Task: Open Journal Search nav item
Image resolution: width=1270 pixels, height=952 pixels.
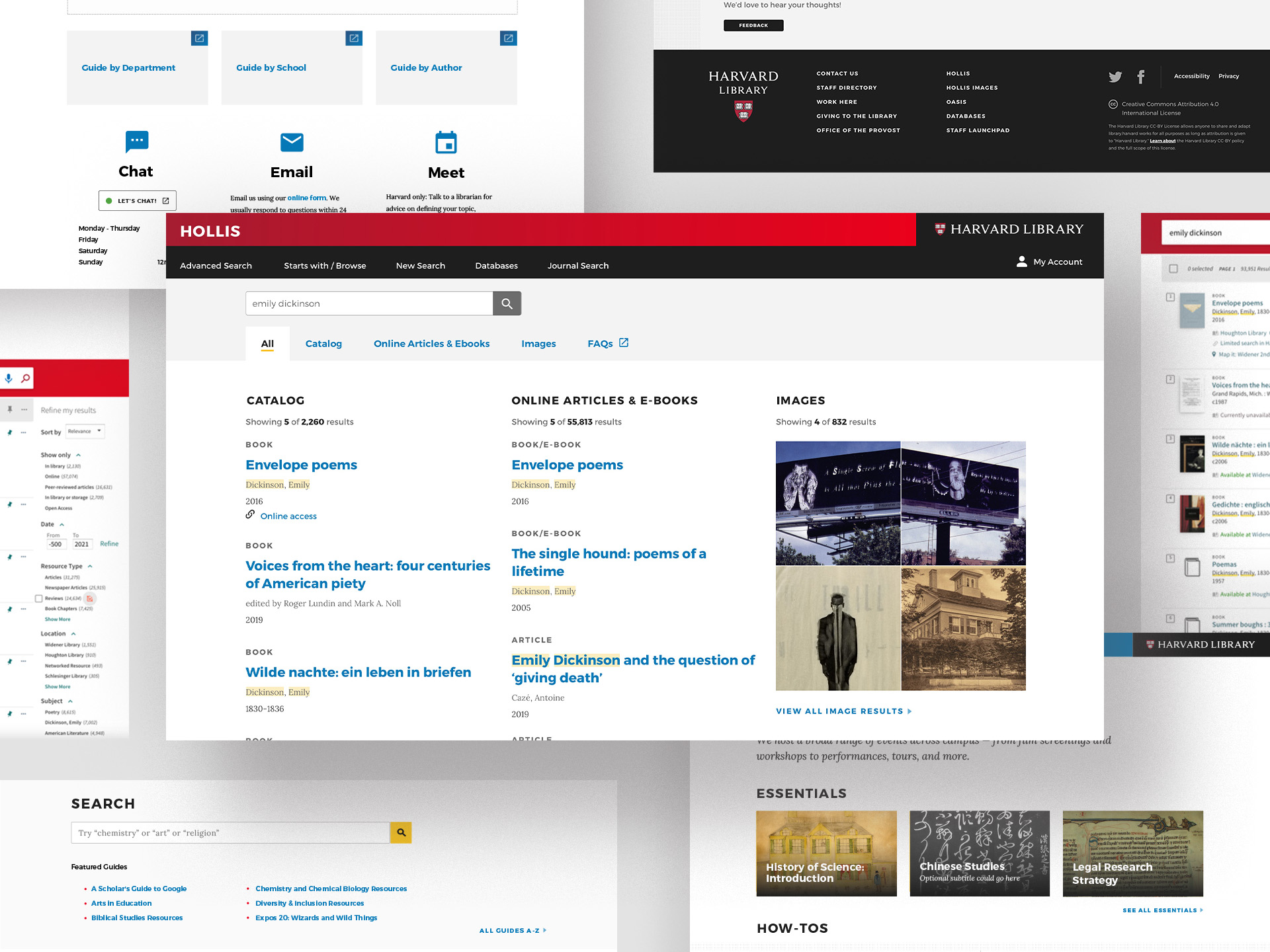Action: coord(578,266)
